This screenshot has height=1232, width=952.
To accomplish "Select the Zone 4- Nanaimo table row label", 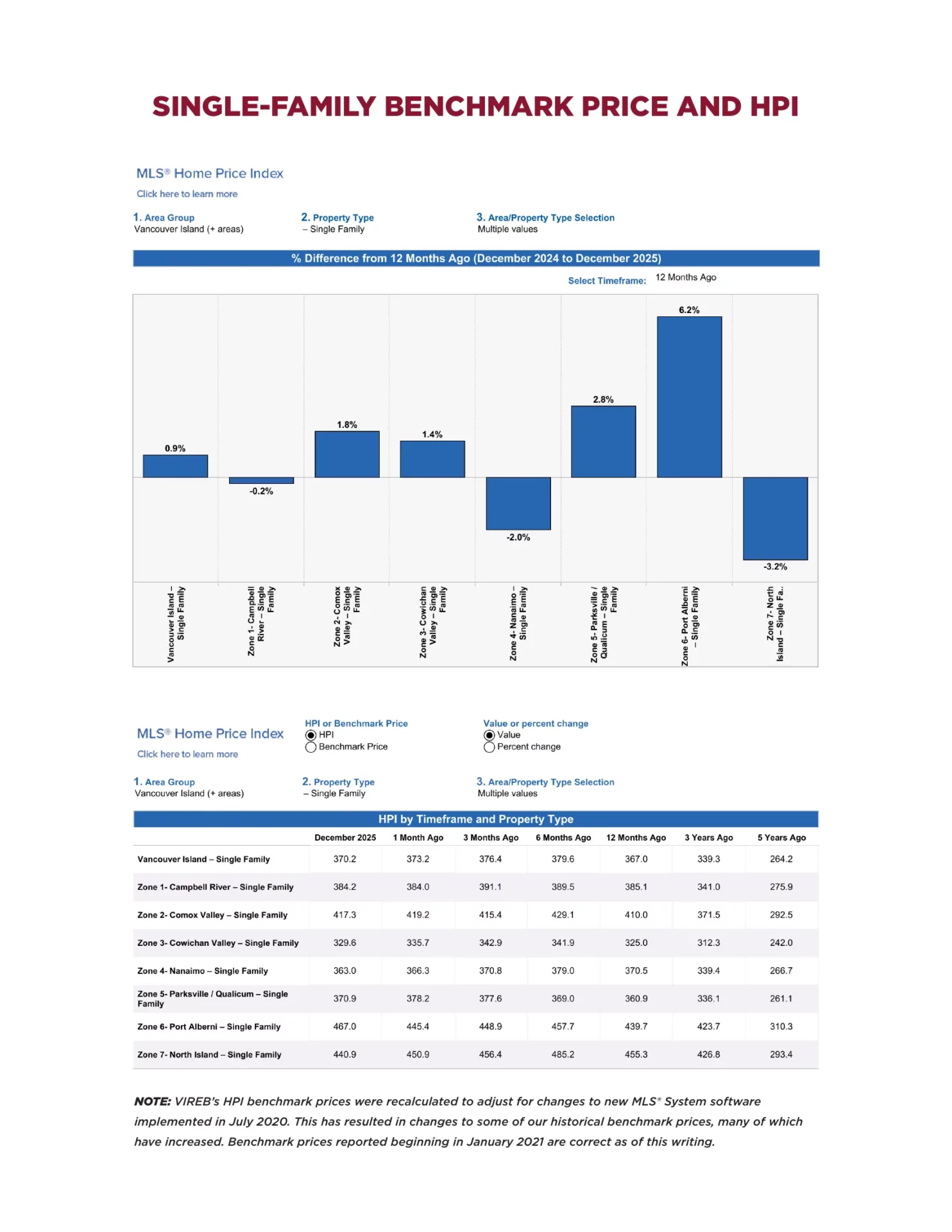I will click(x=203, y=971).
